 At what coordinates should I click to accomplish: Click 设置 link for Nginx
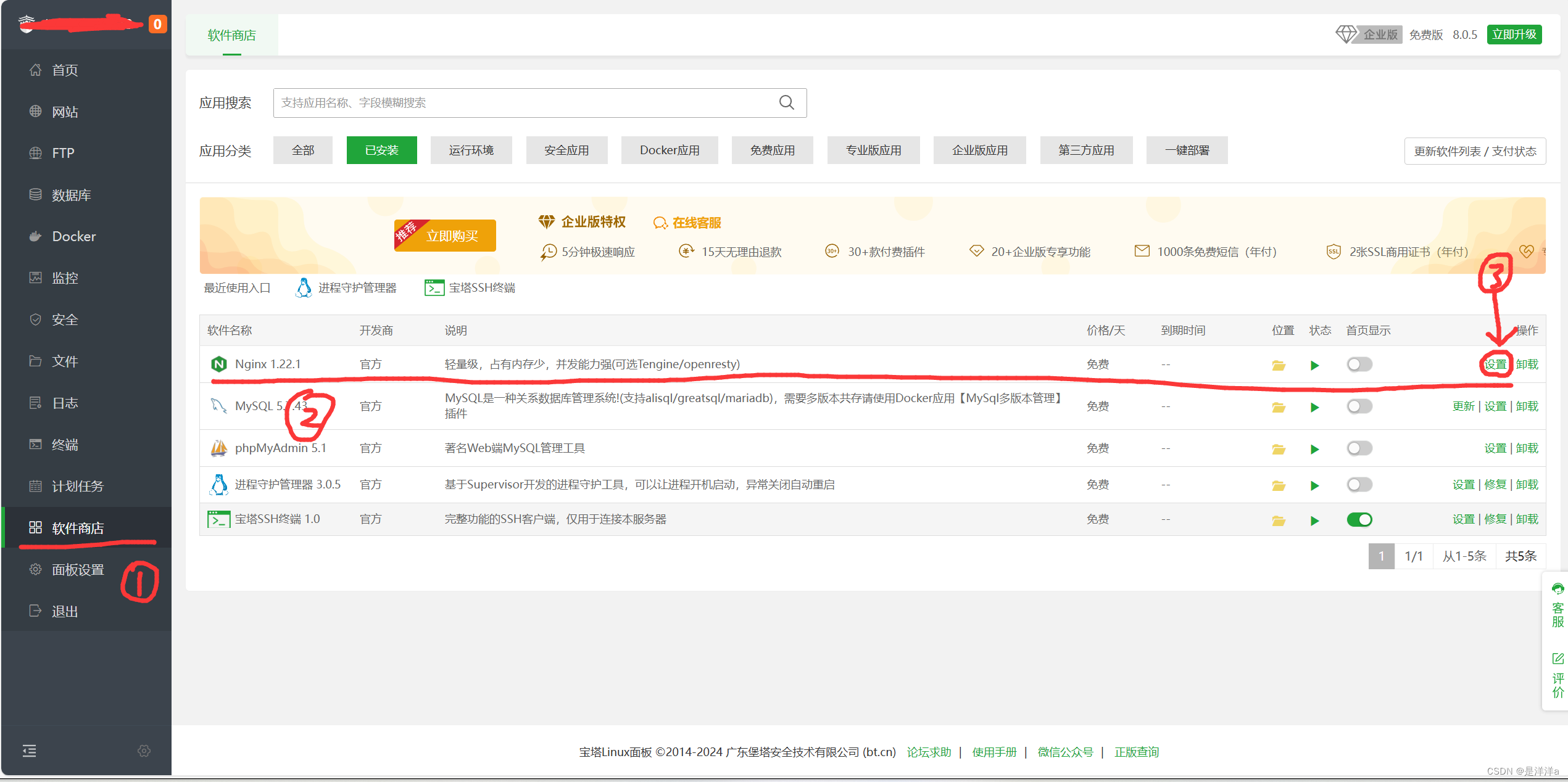[x=1495, y=364]
